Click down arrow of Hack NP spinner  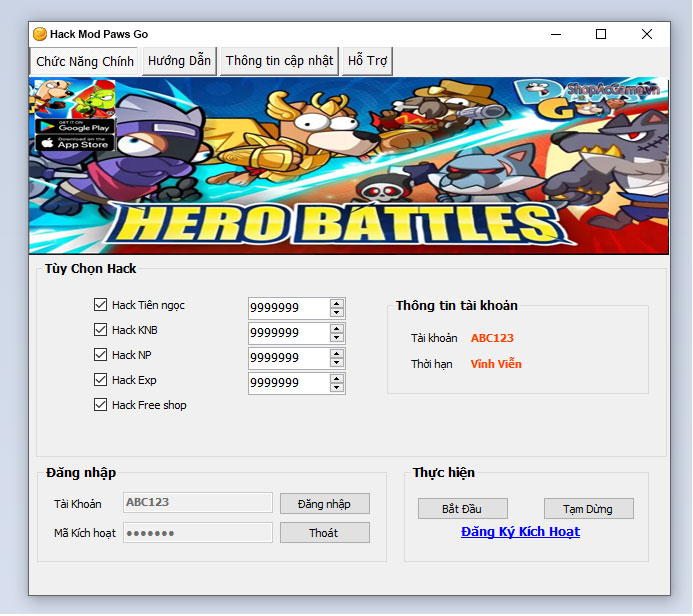(337, 363)
